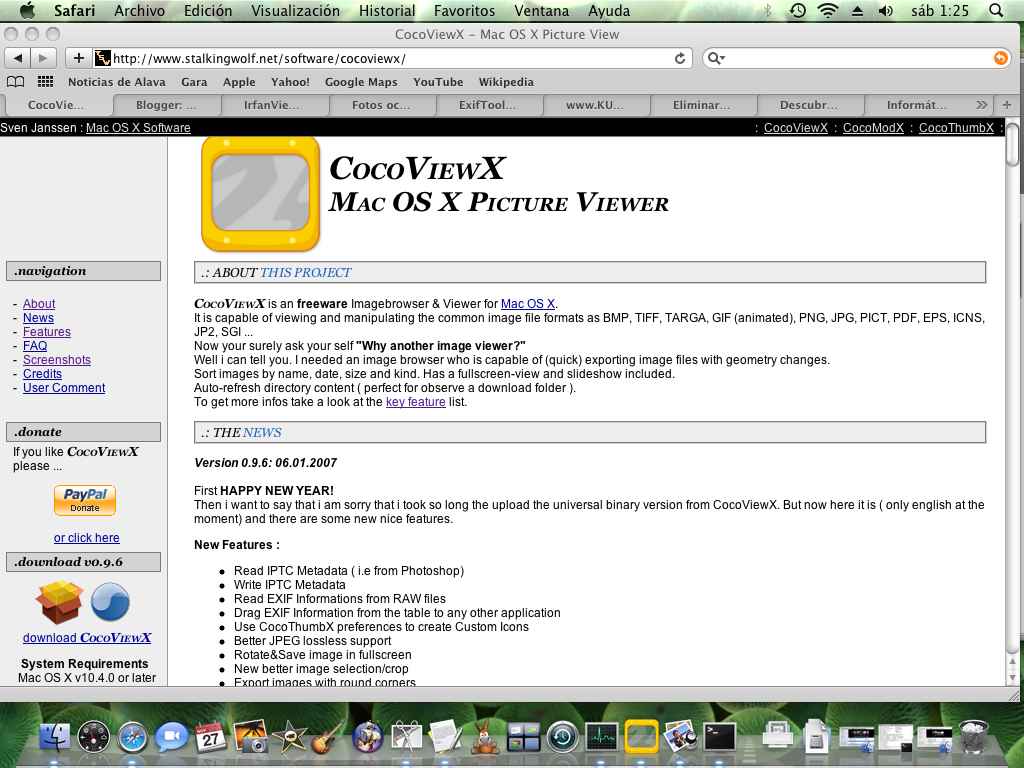Image resolution: width=1024 pixels, height=768 pixels.
Task: Click the orange snapback arrow in search field
Action: (x=1000, y=58)
